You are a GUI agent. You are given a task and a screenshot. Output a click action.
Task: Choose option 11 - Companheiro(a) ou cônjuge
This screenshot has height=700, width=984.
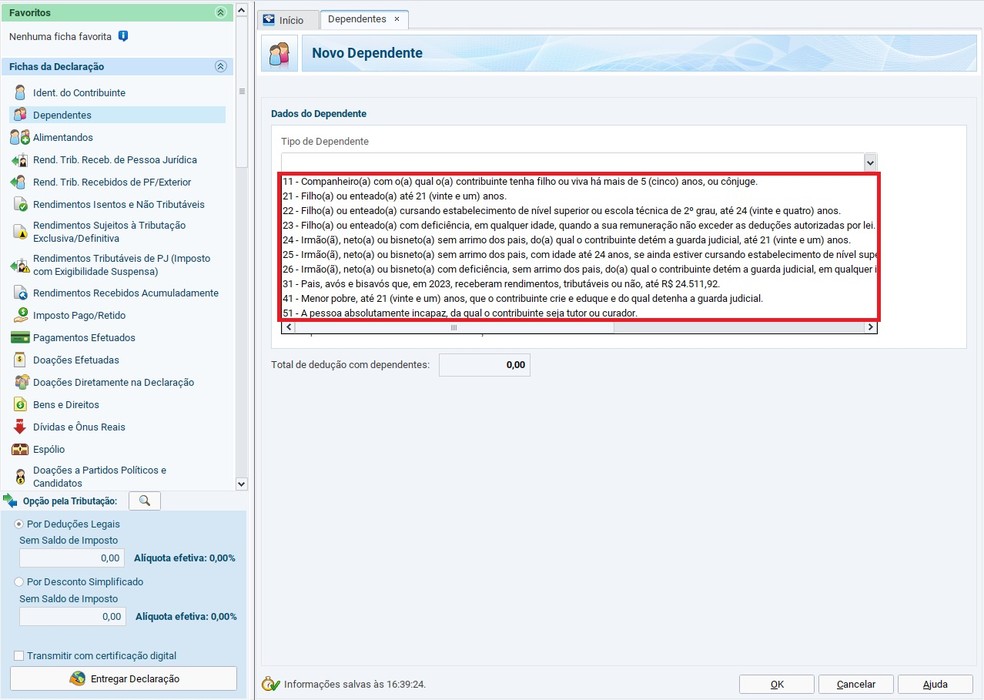coord(579,181)
